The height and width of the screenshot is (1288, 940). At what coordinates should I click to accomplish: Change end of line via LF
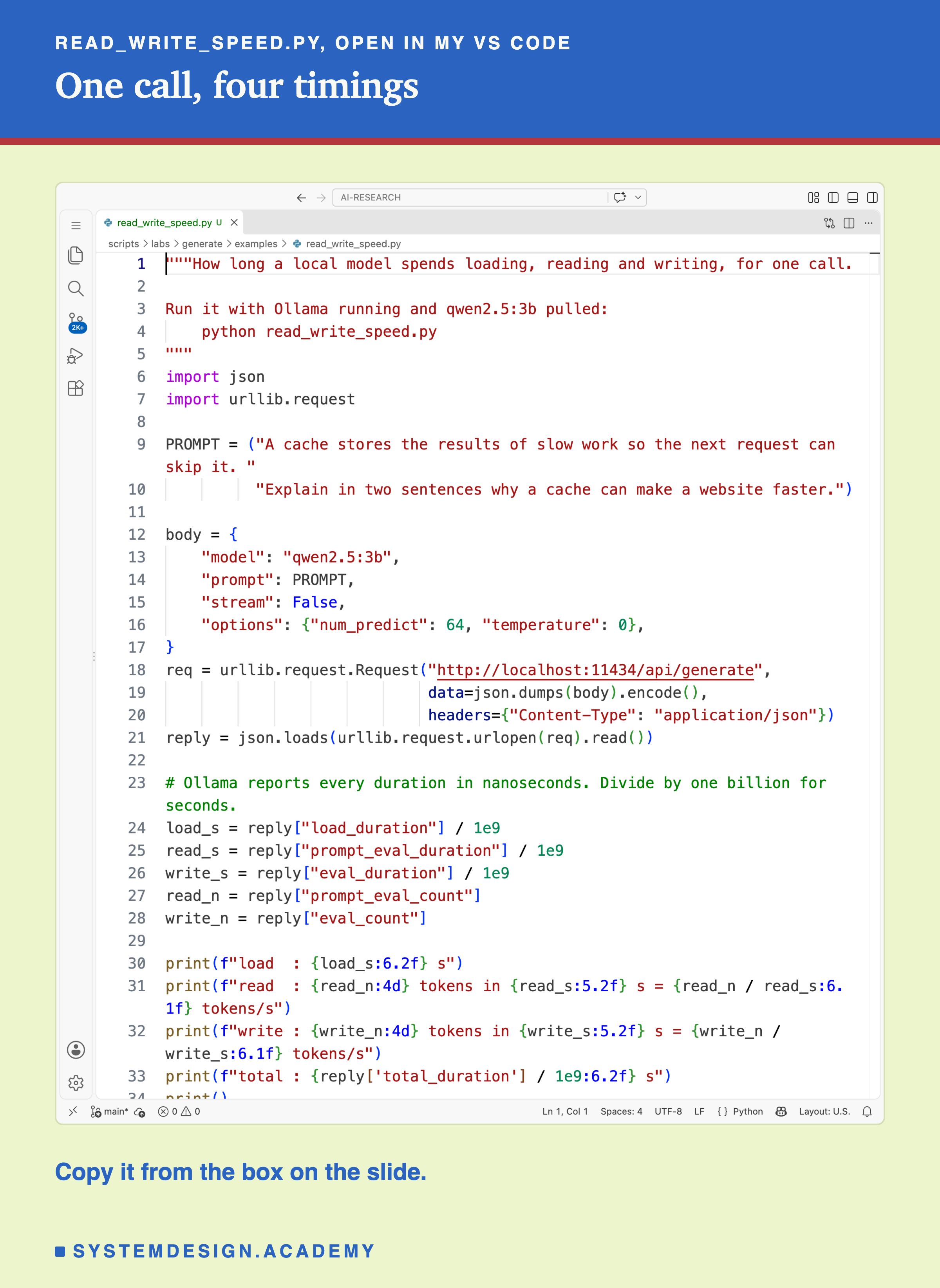tap(699, 1111)
